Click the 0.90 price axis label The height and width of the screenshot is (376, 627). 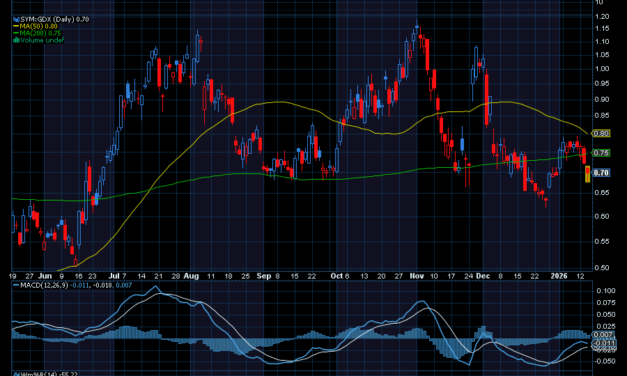click(602, 100)
